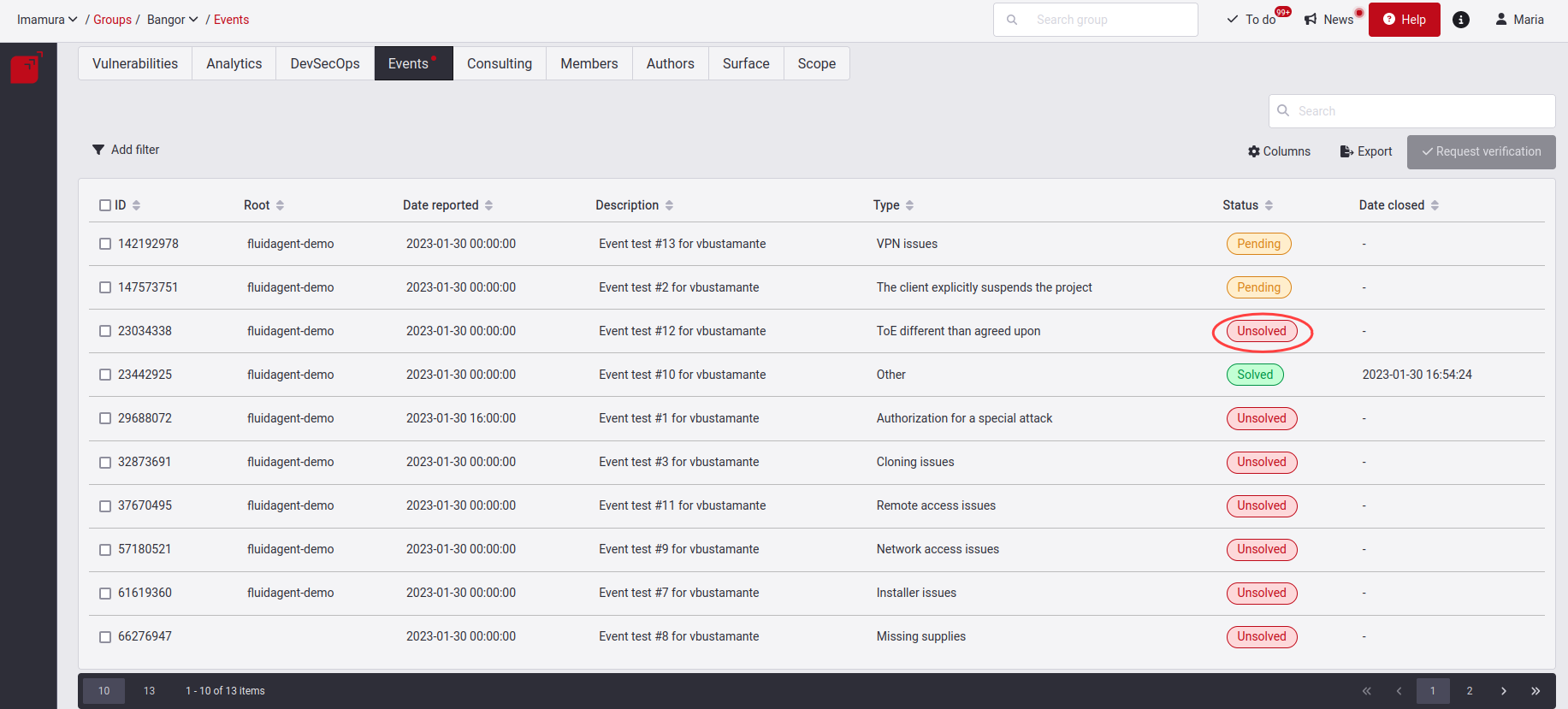Sort by Description column arrows
This screenshot has width=1568, height=709.
coord(669,205)
